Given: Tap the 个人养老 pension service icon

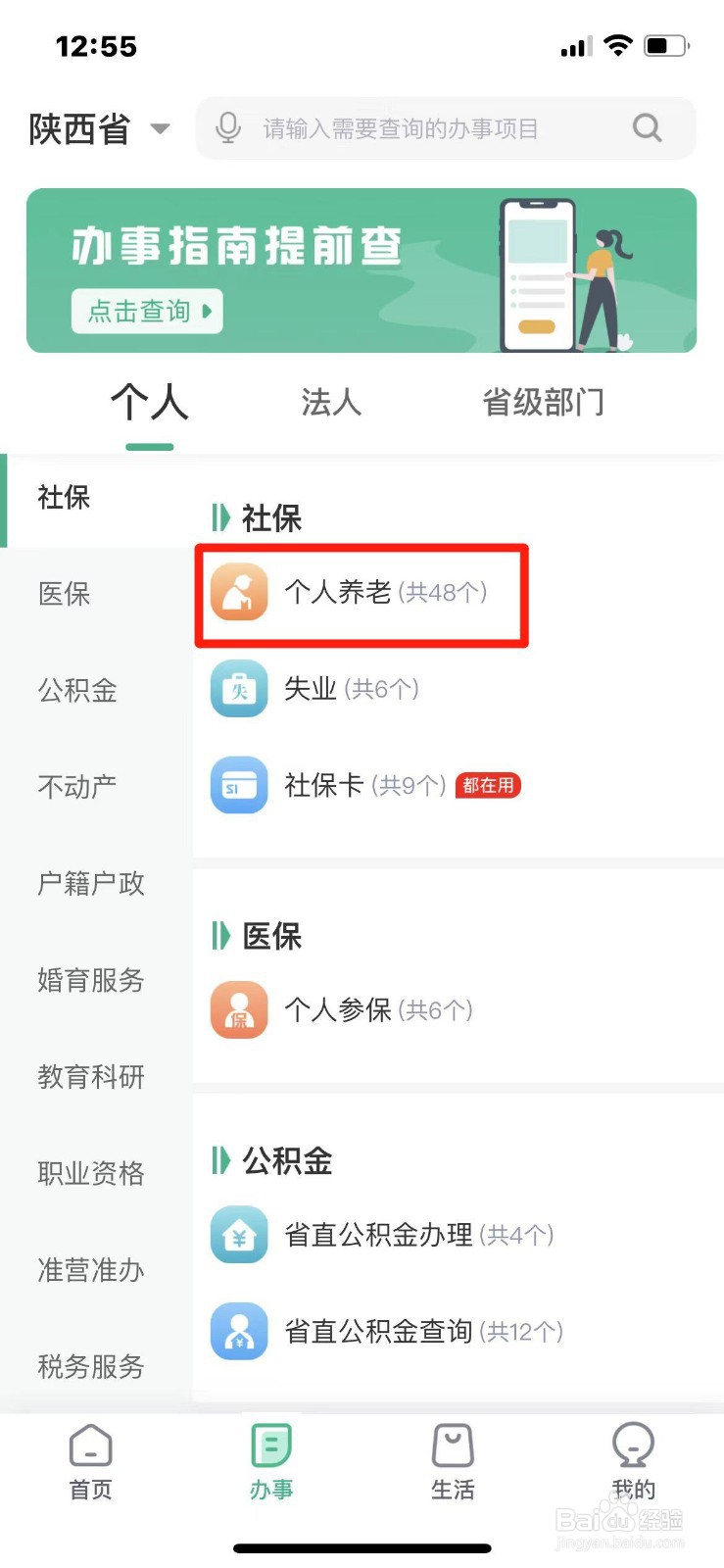Looking at the screenshot, I should point(238,592).
